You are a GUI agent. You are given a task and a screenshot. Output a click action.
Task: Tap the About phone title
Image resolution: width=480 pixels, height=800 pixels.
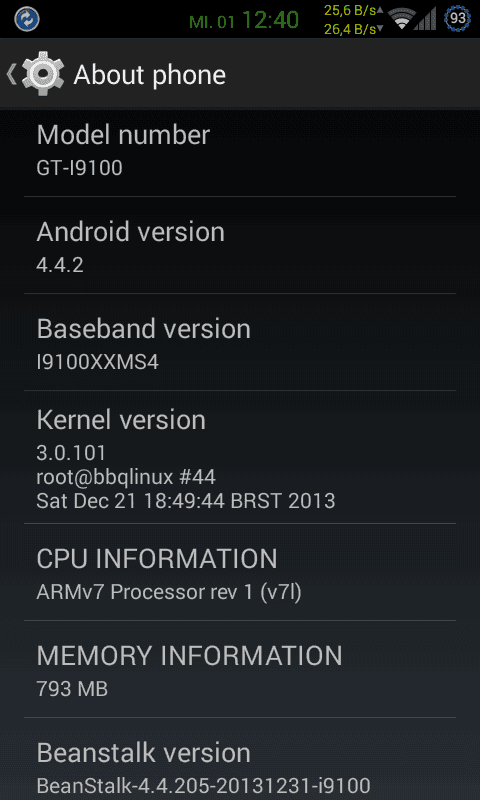coord(149,76)
